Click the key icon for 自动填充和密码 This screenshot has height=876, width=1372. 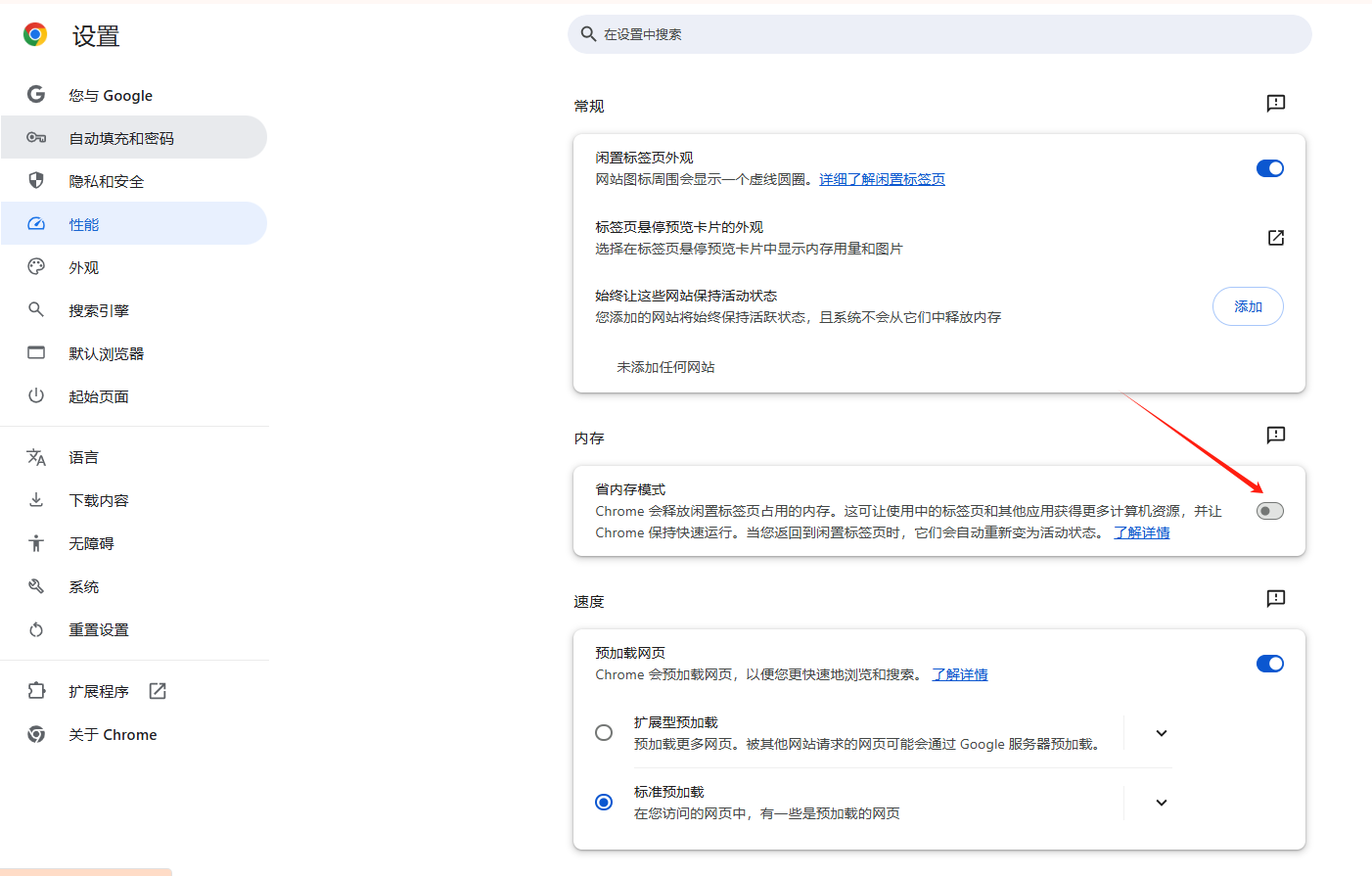pyautogui.click(x=36, y=137)
